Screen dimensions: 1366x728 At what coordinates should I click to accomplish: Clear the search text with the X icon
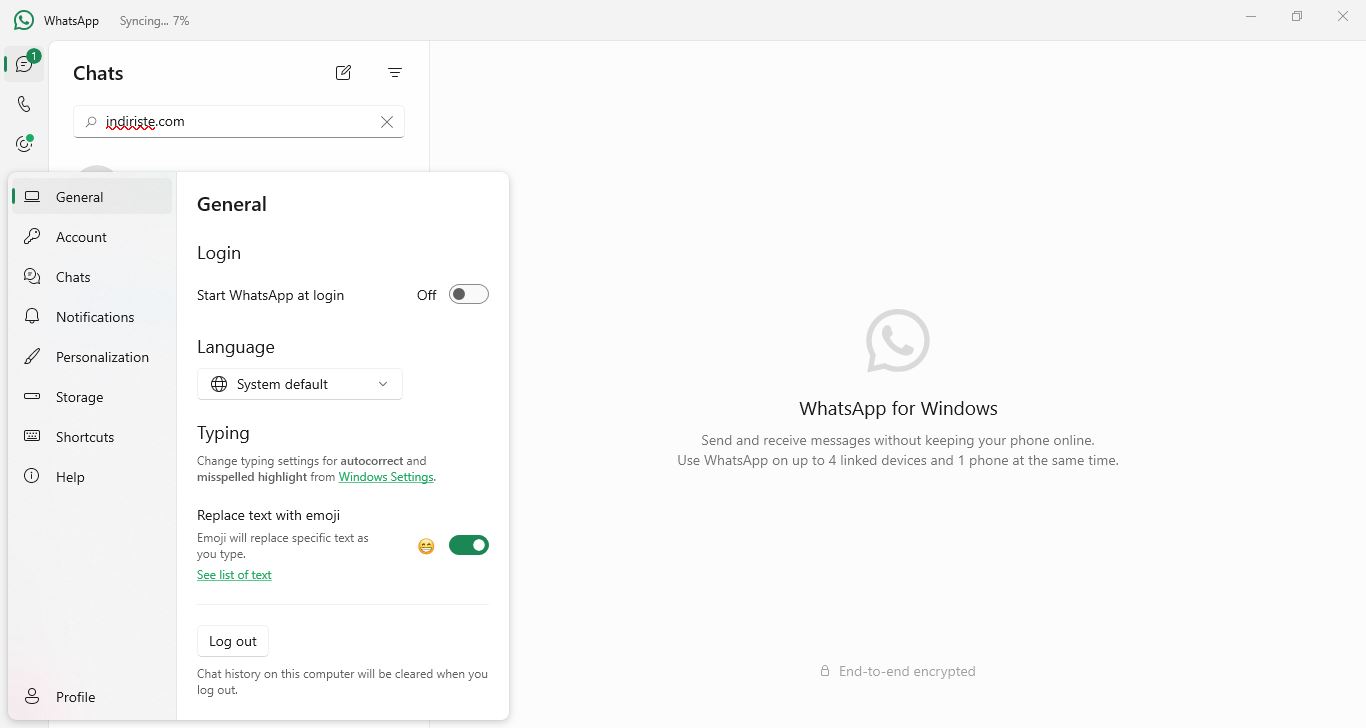(387, 122)
